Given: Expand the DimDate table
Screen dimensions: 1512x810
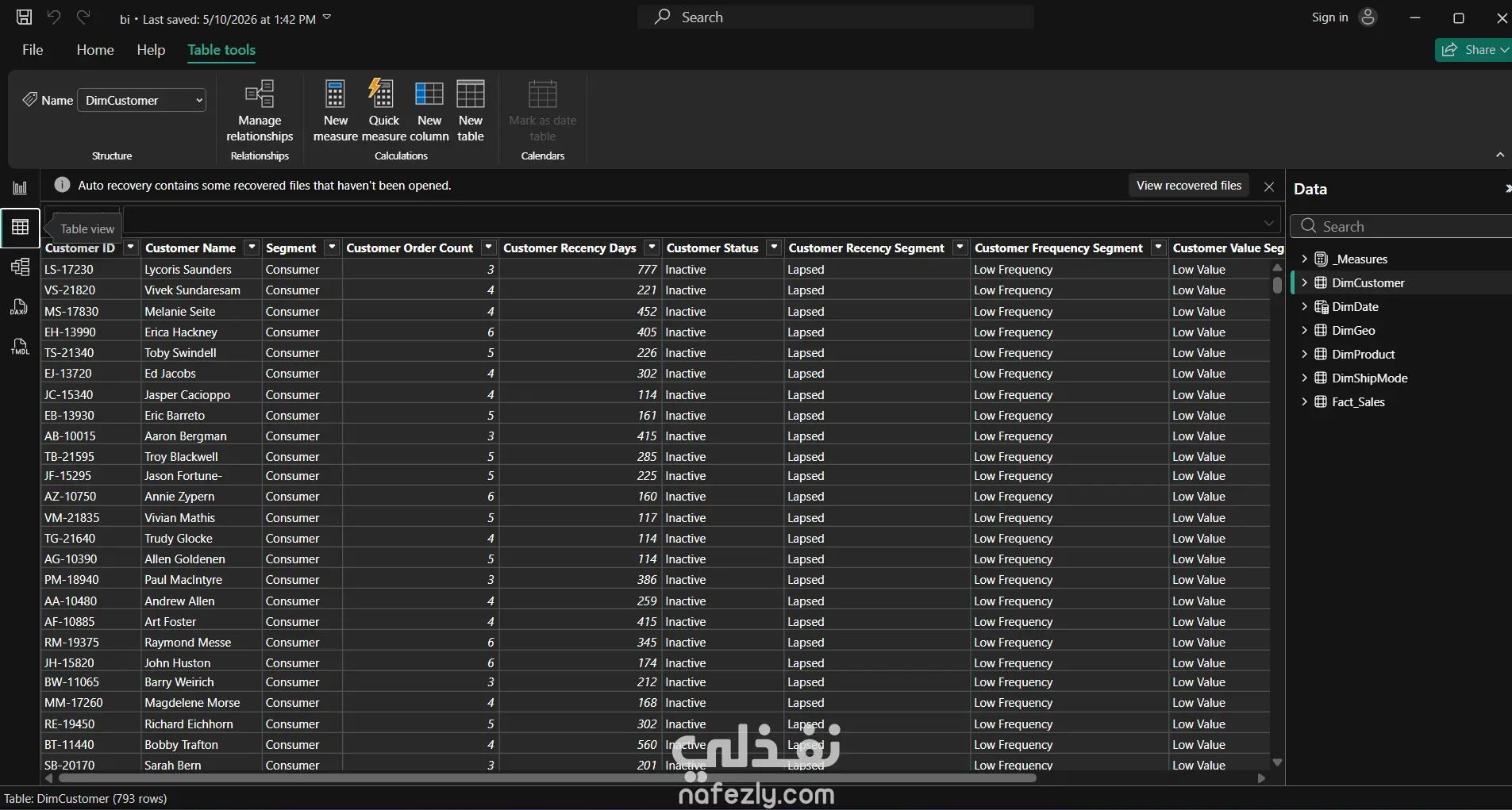Looking at the screenshot, I should 1304,306.
